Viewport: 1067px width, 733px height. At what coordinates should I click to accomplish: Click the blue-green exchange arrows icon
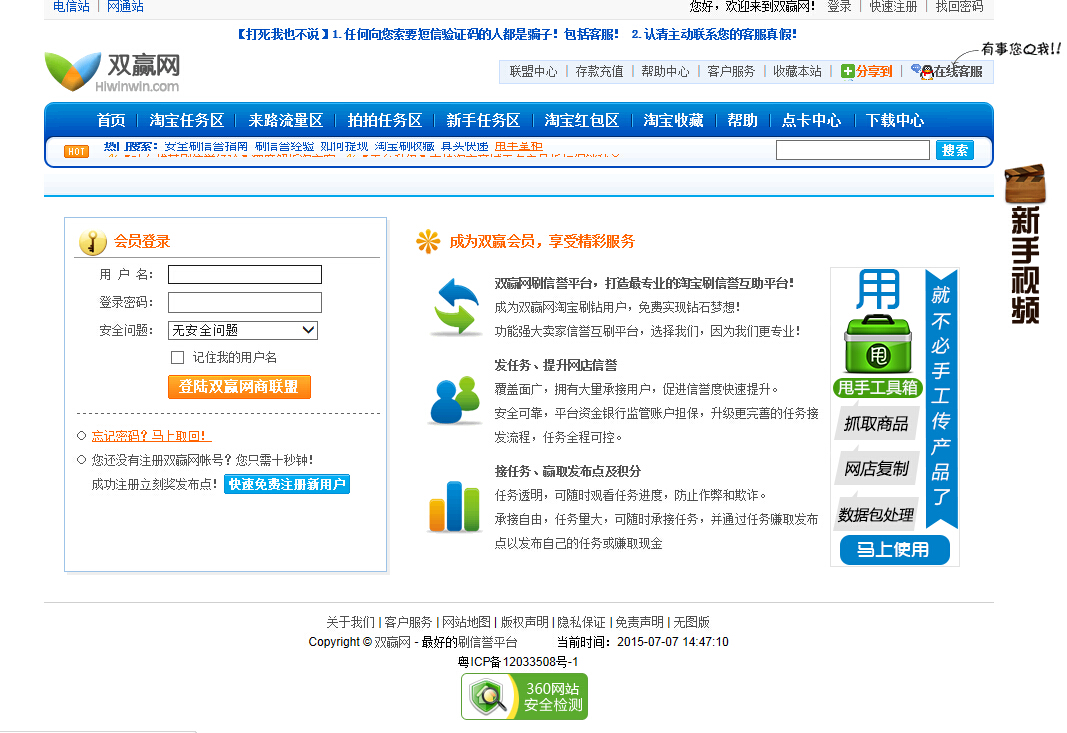pyautogui.click(x=457, y=307)
